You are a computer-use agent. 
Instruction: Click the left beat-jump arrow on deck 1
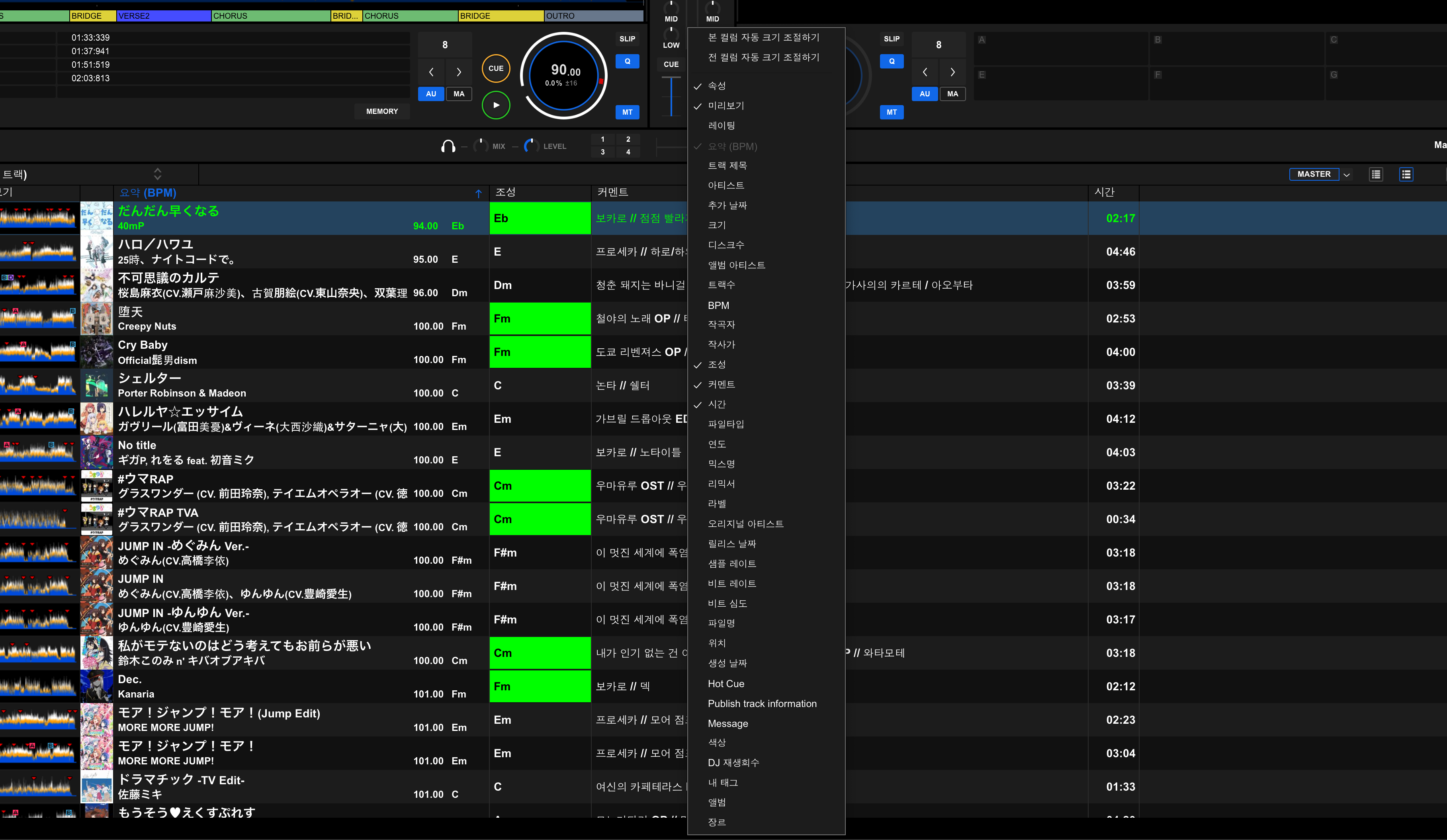pos(431,72)
